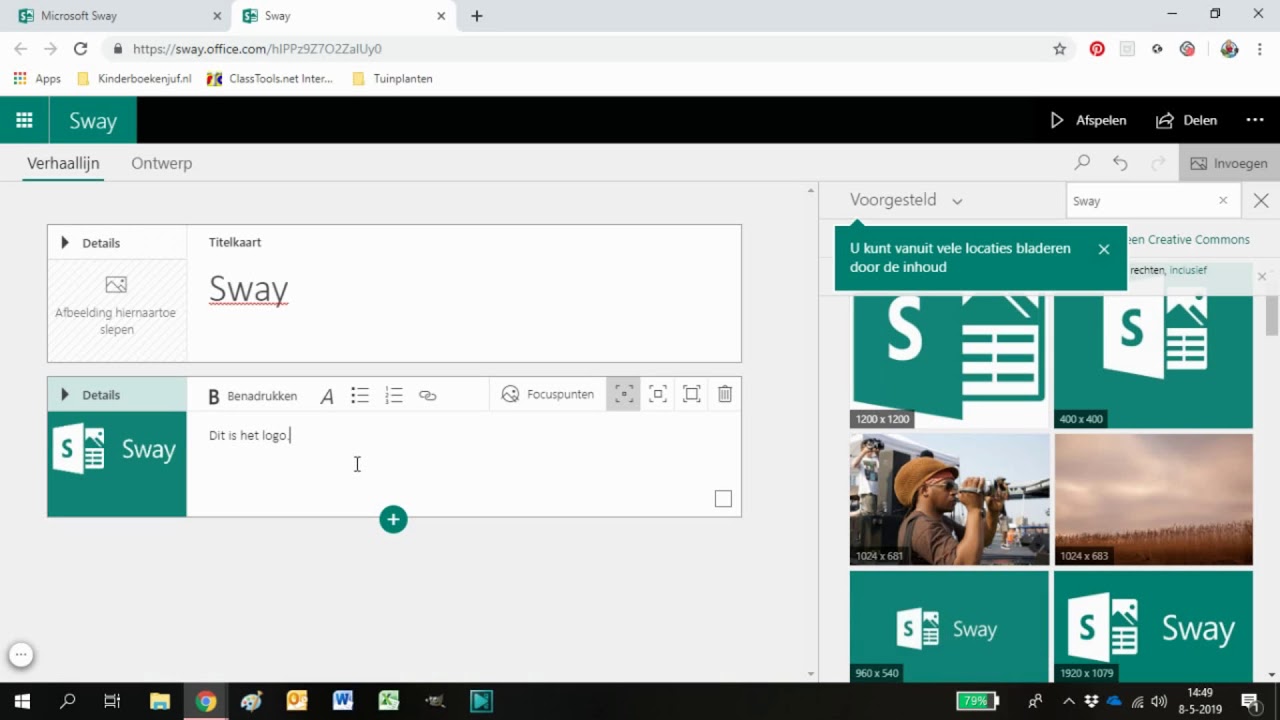The height and width of the screenshot is (720, 1280).
Task: Insert a bulleted list
Action: [x=360, y=396]
